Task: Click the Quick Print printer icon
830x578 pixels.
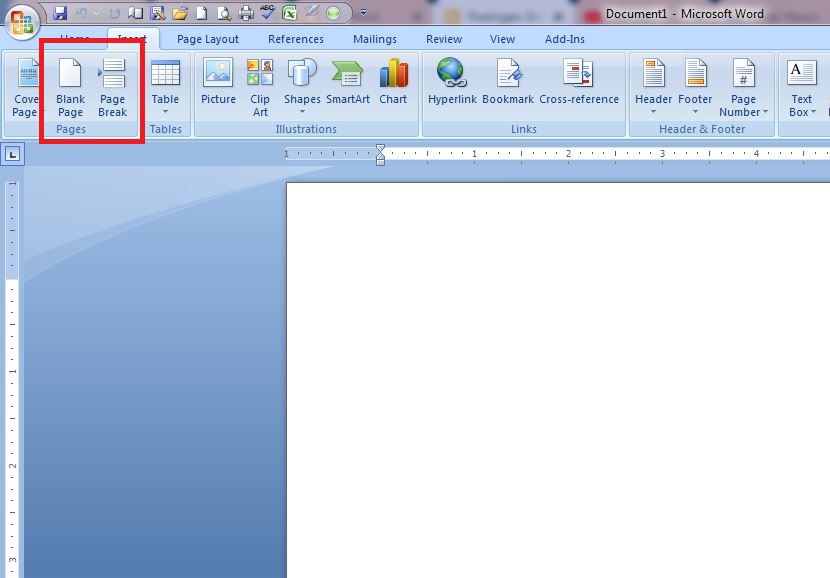Action: 246,13
